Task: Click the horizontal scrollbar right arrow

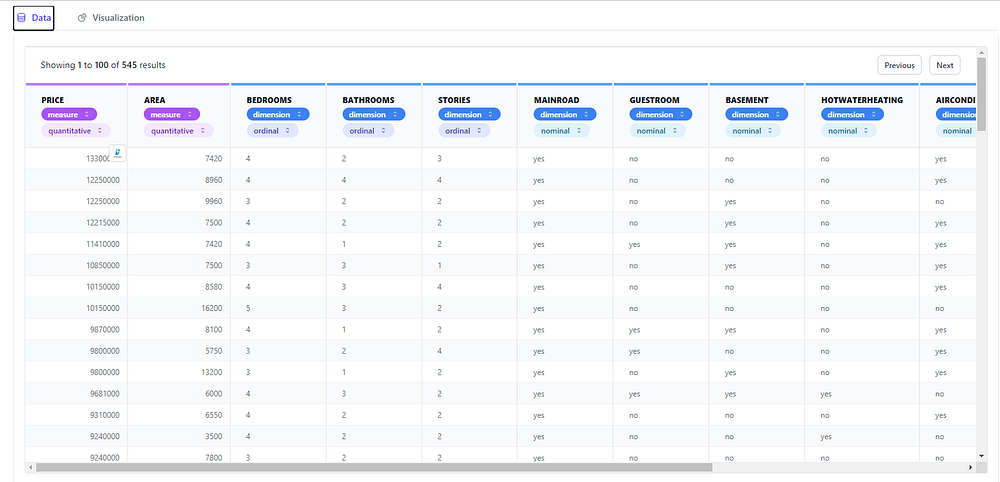Action: click(971, 467)
